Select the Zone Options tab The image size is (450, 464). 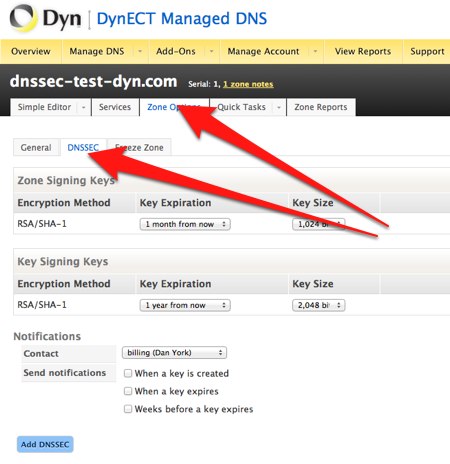point(174,107)
